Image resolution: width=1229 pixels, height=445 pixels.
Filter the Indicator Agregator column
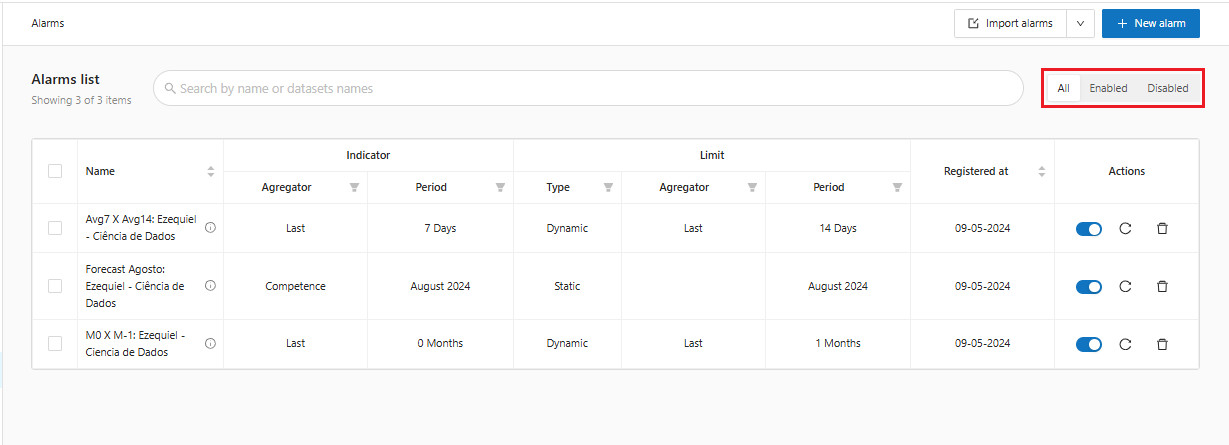tap(354, 188)
